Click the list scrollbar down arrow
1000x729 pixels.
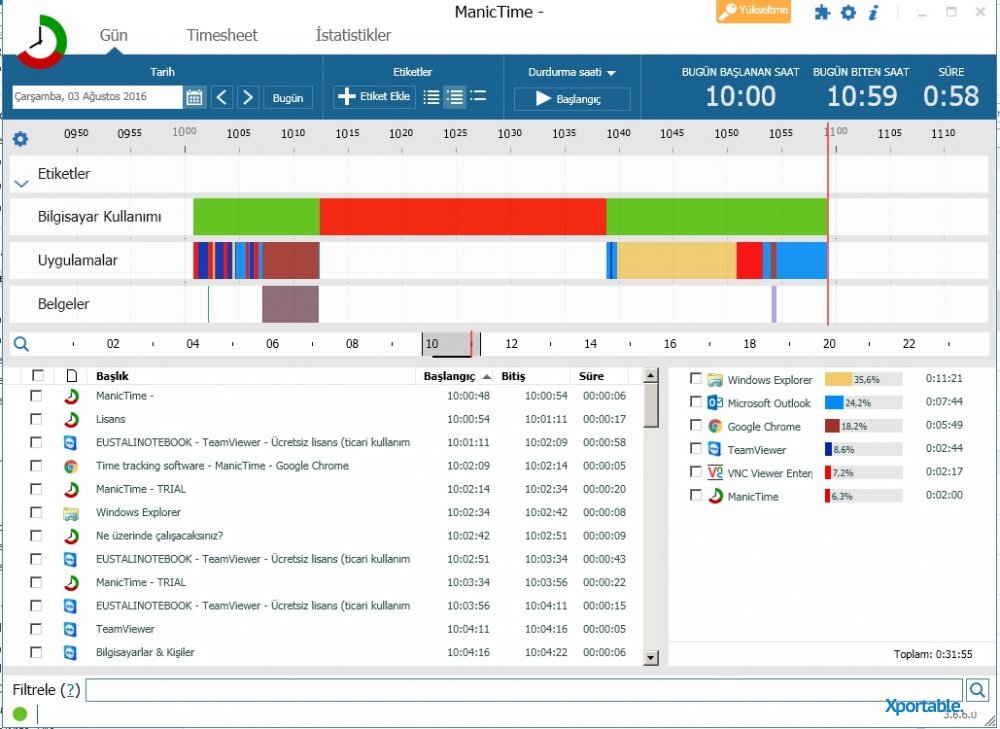click(x=651, y=658)
